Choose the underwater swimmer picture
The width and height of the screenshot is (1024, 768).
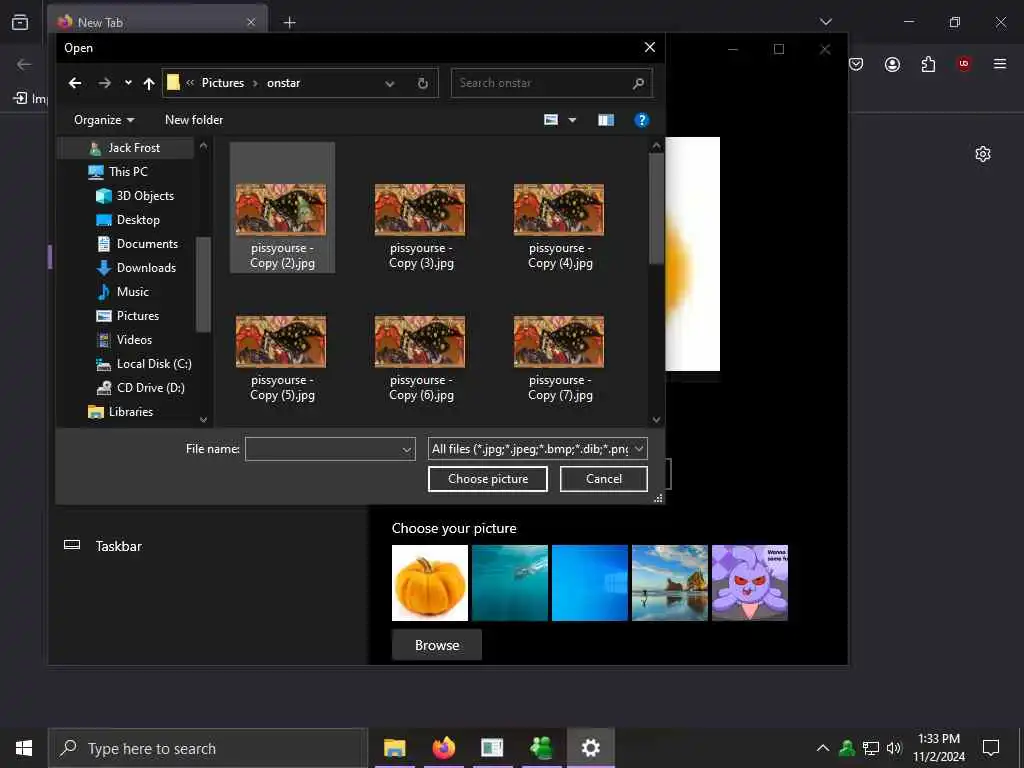[x=510, y=583]
